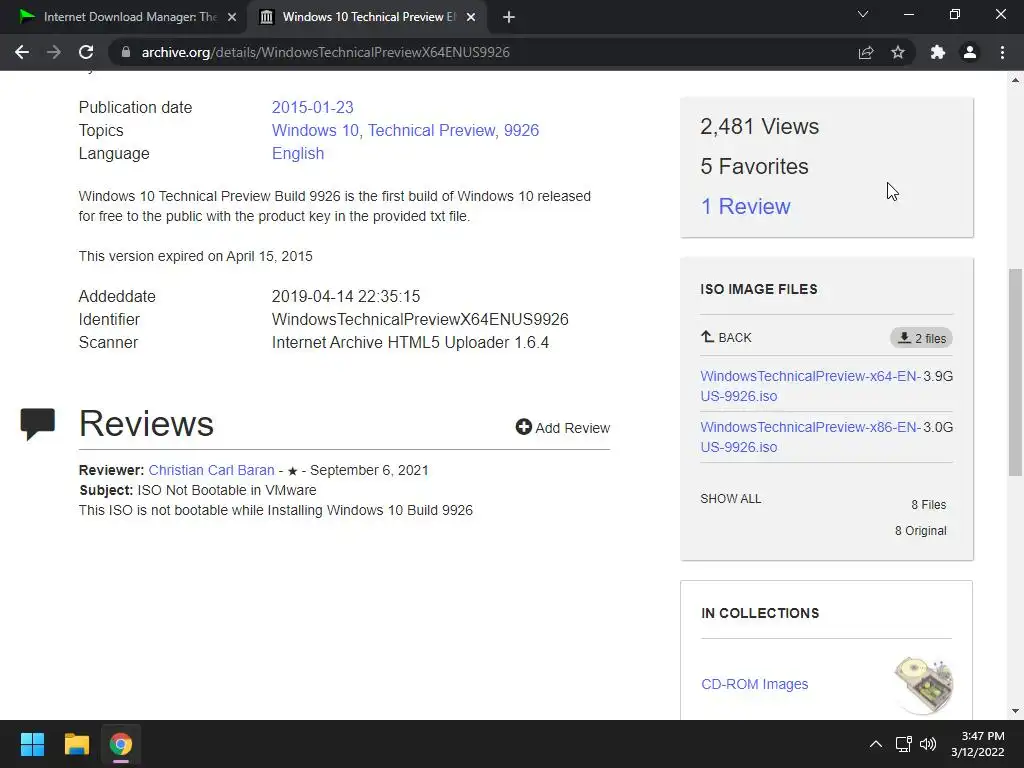Open the CD-ROM Images collection link
1024x768 pixels.
[754, 684]
